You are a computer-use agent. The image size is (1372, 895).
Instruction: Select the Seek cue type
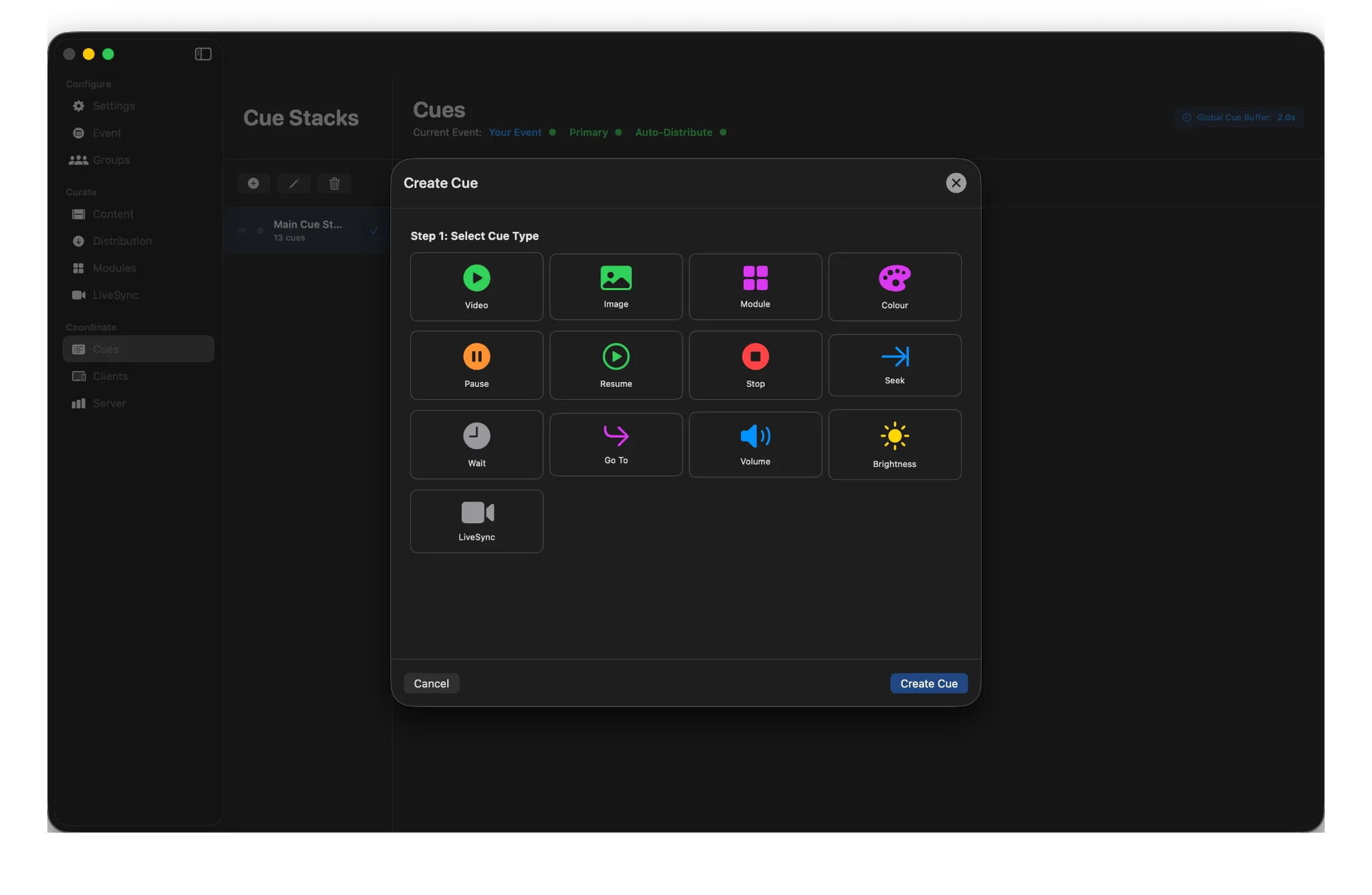[x=894, y=365]
